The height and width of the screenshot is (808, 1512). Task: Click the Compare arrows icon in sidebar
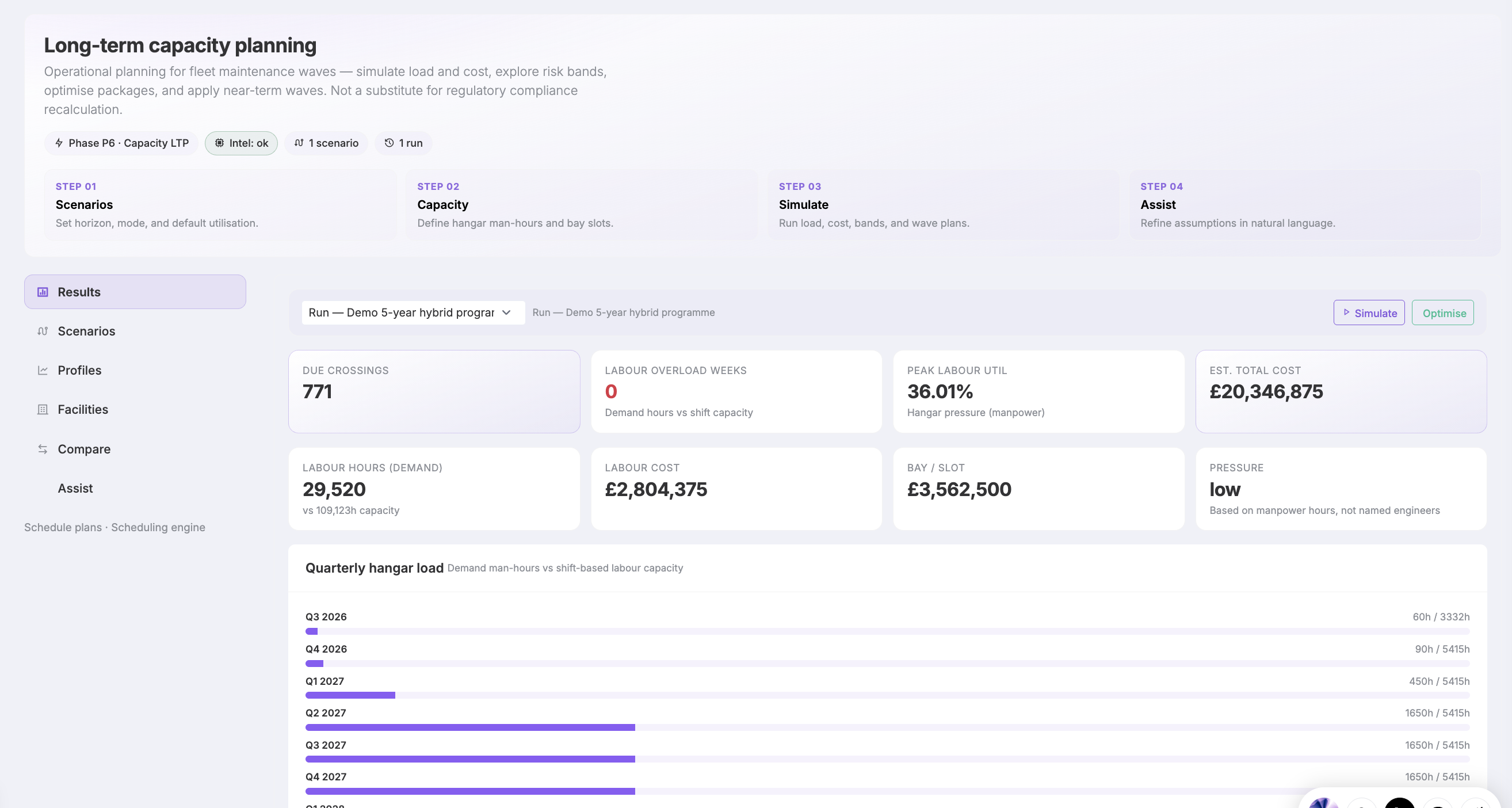[42, 449]
